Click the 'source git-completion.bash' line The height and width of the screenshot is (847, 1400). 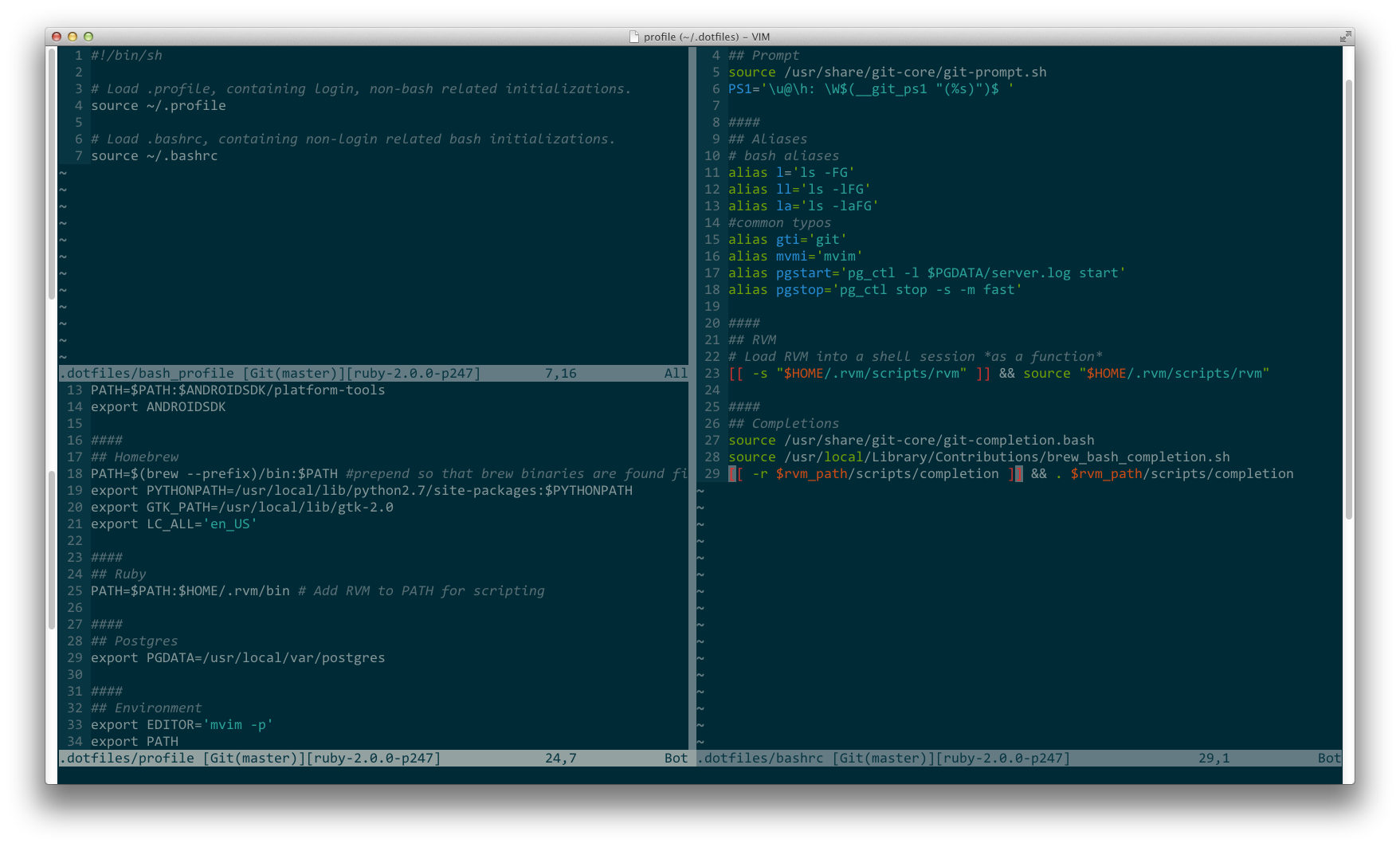pos(912,440)
